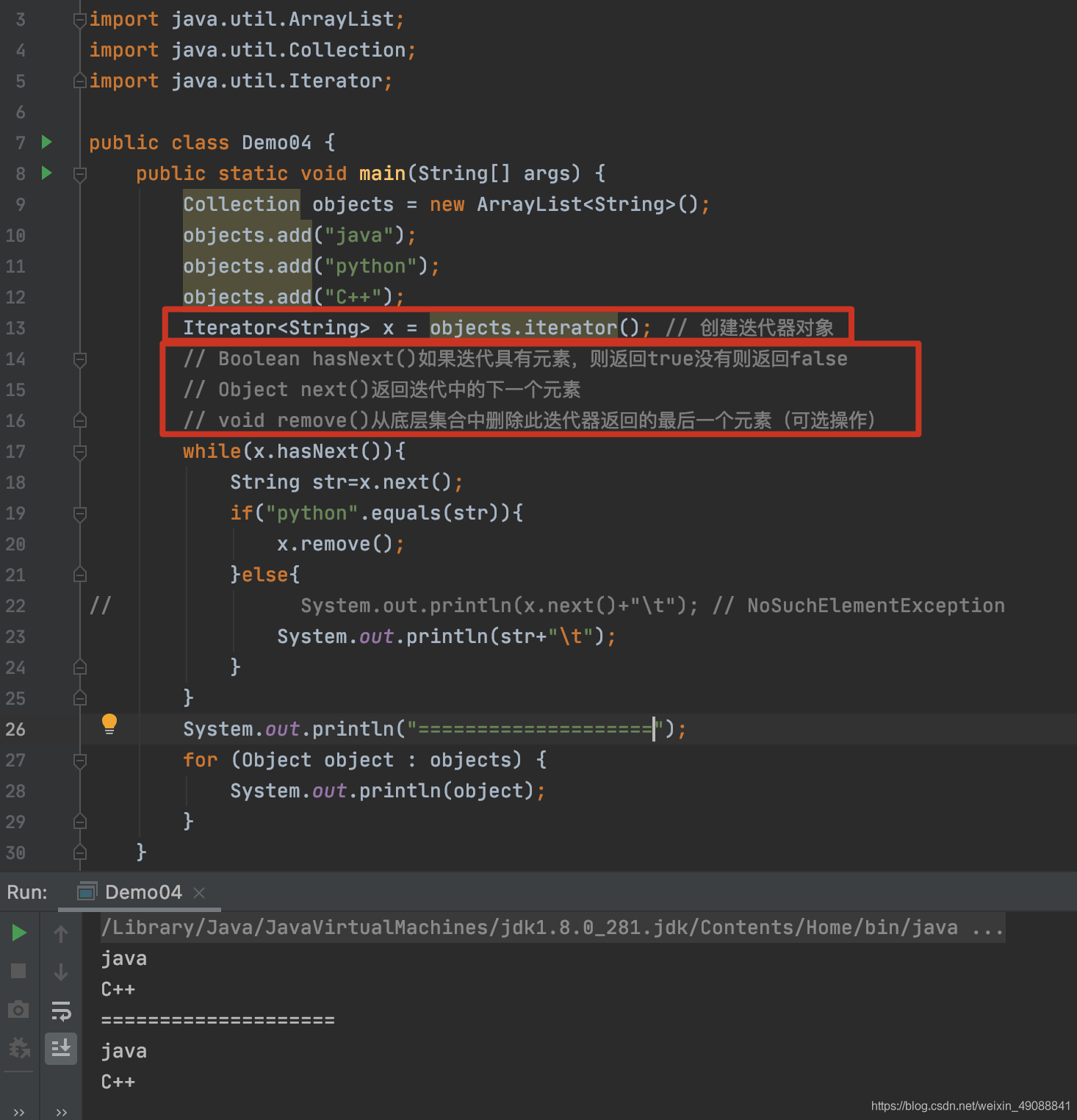This screenshot has height=1120, width=1077.
Task: Click fold marker on the else line 21
Action: tap(80, 575)
